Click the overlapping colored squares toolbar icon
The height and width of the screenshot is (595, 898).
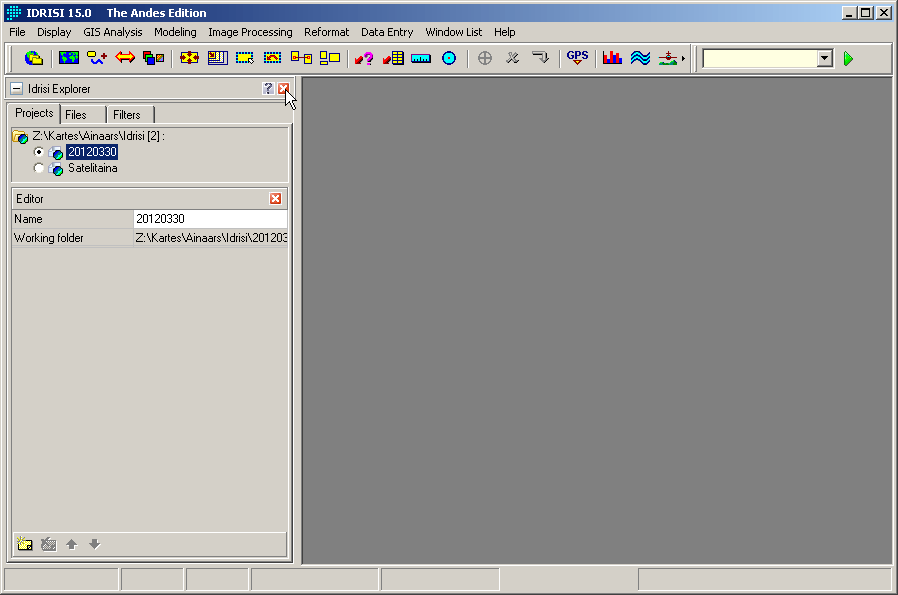pyautogui.click(x=153, y=58)
